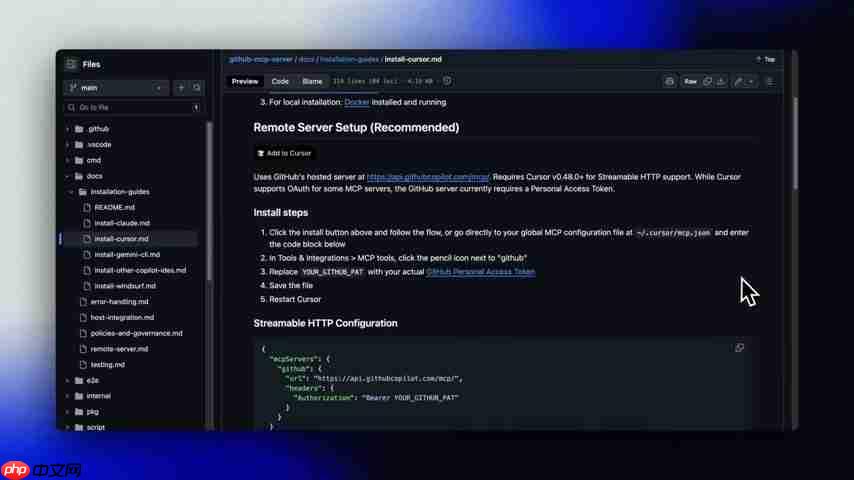Click the Go to file shortcut key icon

click(196, 108)
